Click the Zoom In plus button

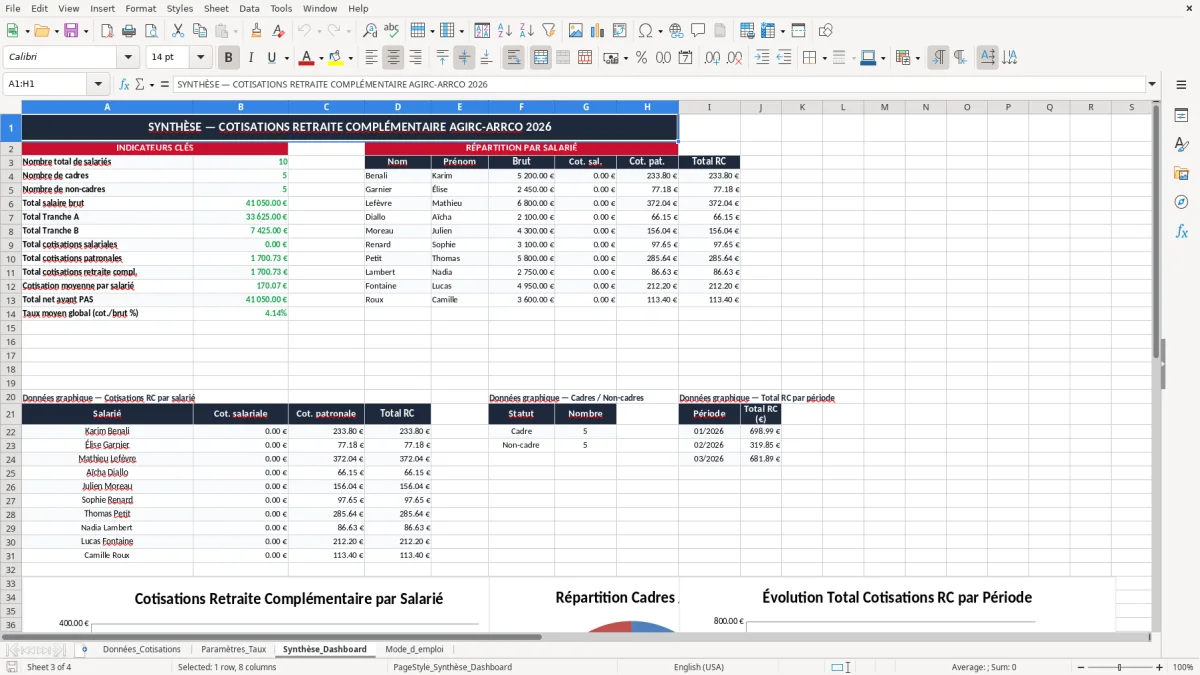1159,667
